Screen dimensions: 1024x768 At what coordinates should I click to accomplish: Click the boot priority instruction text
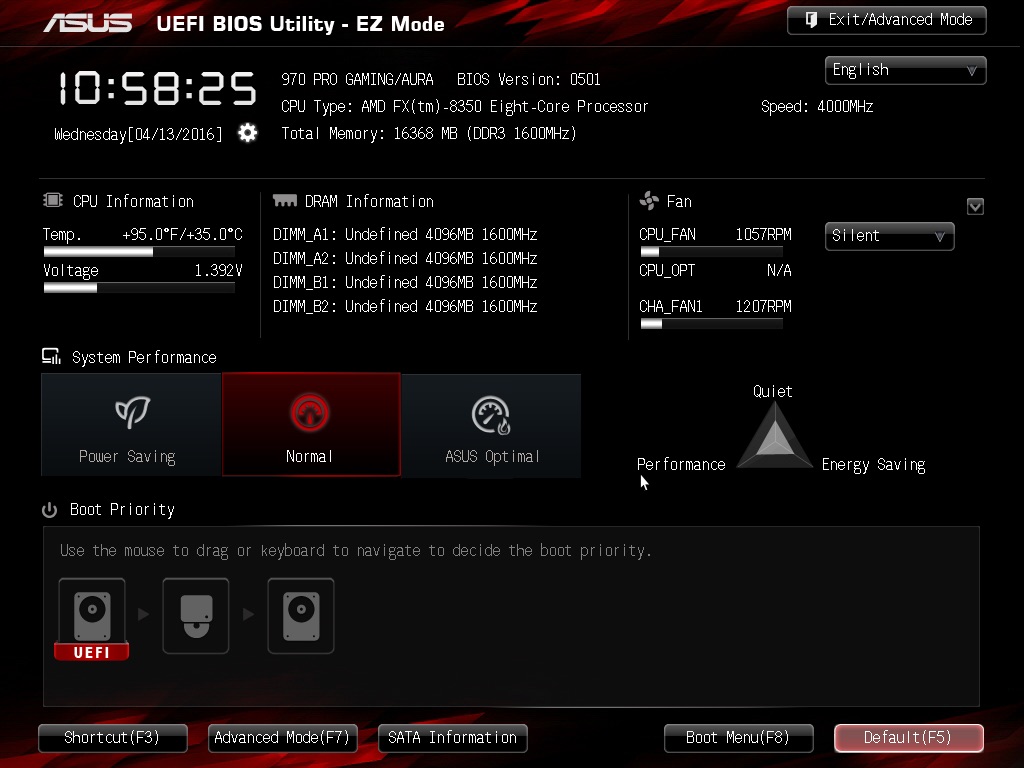tap(355, 551)
